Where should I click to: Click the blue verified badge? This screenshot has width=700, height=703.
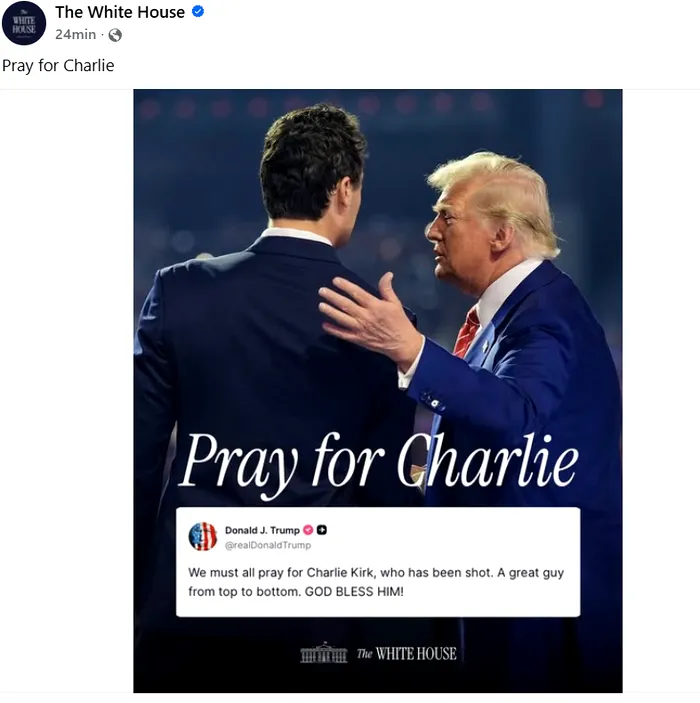click(x=198, y=12)
